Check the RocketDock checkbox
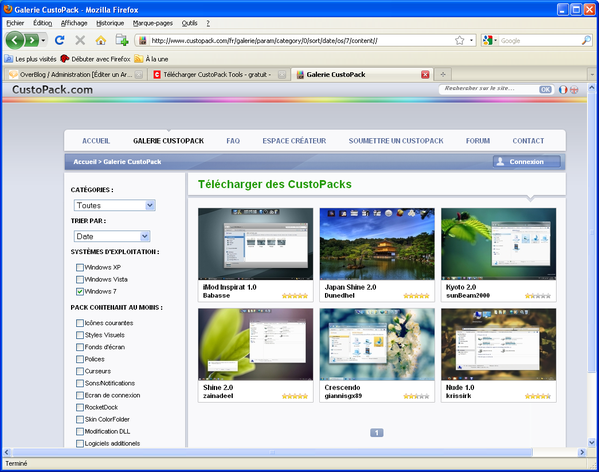This screenshot has width=599, height=472. pyautogui.click(x=80, y=407)
